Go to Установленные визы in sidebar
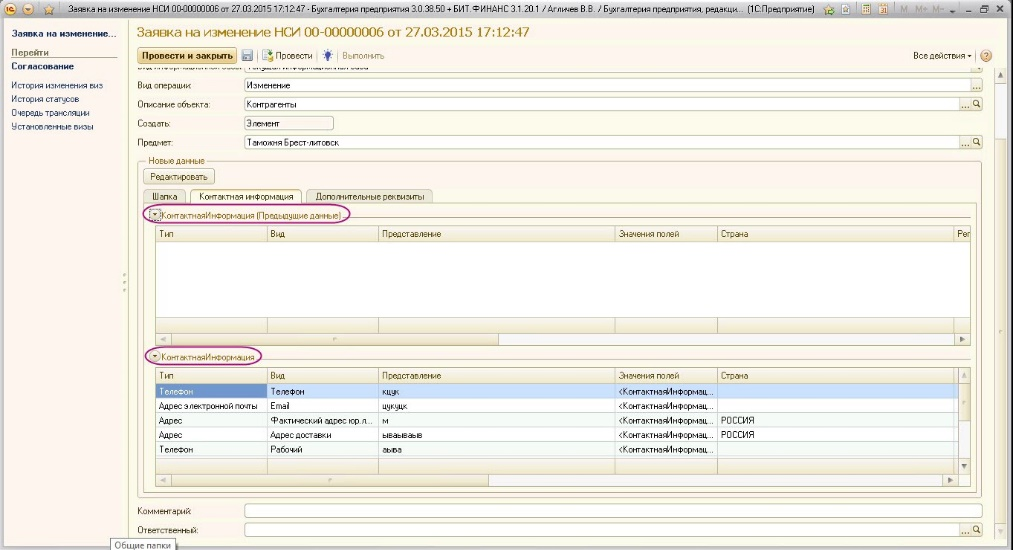Image resolution: width=1013 pixels, height=550 pixels. coord(52,127)
